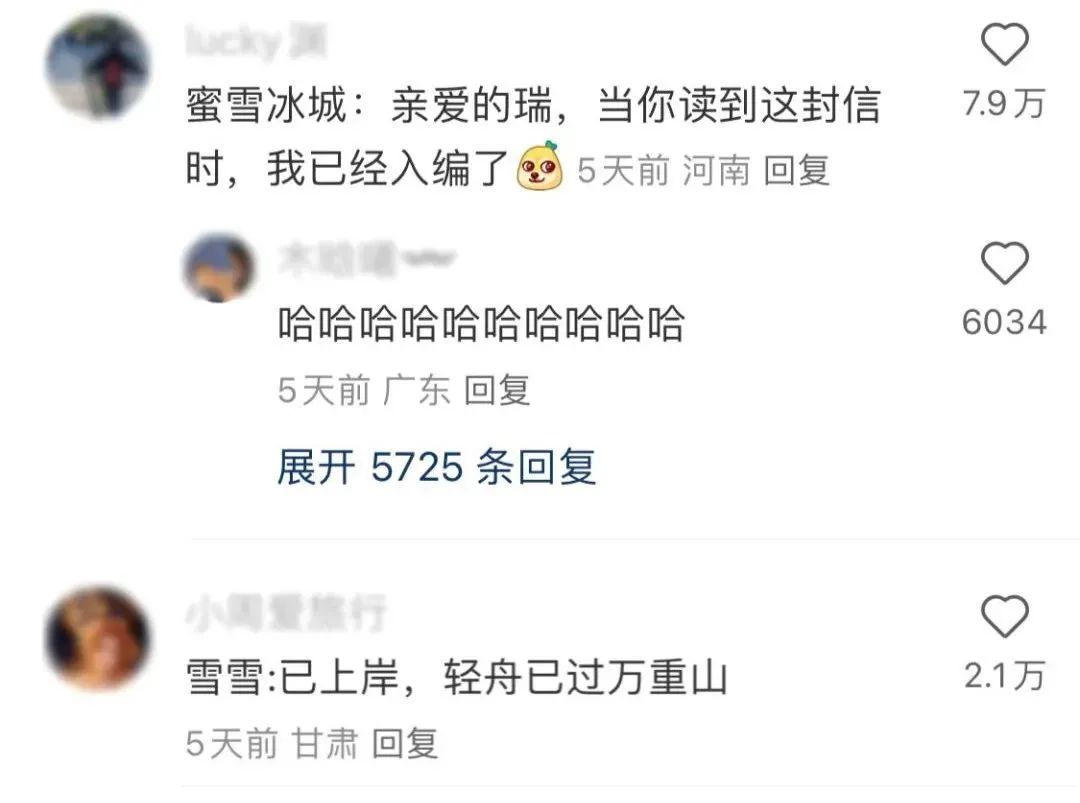This screenshot has height=803, width=1080.
Task: Open the username above 雪雪:已上岸
Action: point(285,613)
